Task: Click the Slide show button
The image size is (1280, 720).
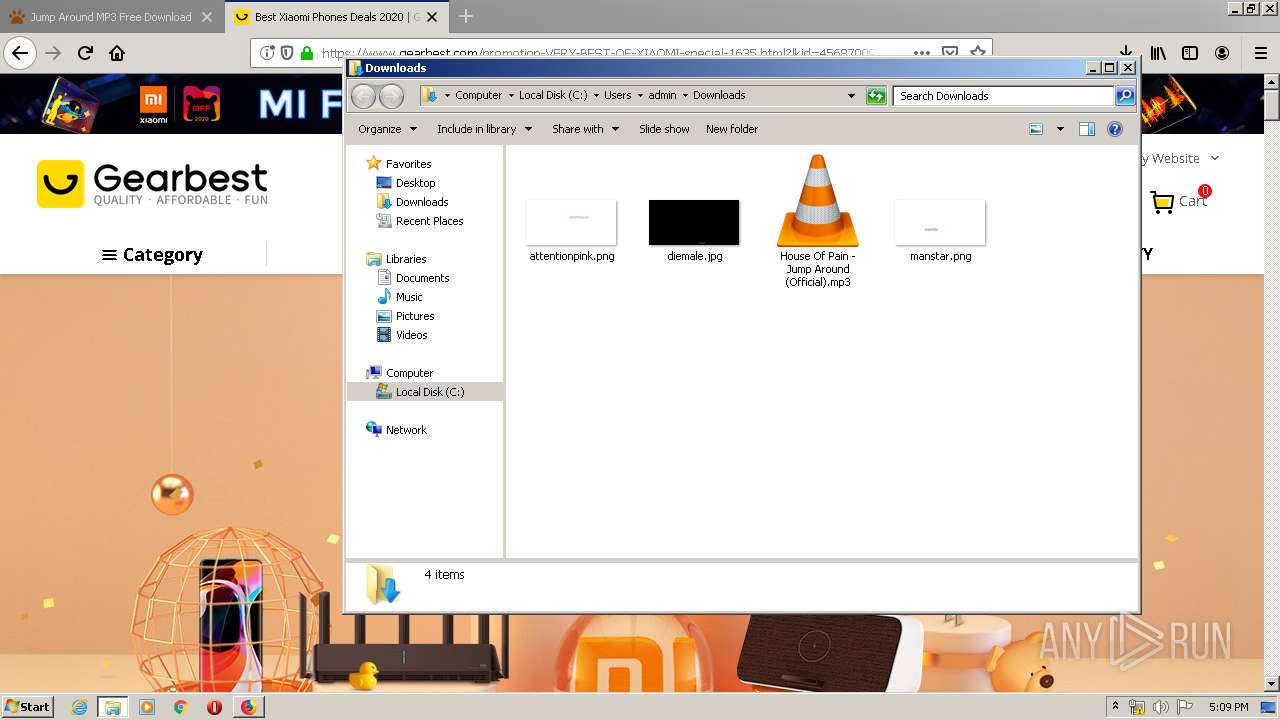Action: pyautogui.click(x=664, y=129)
